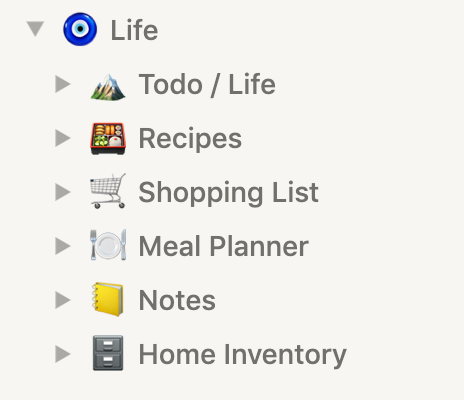Select the Meal Planner page

coord(223,246)
